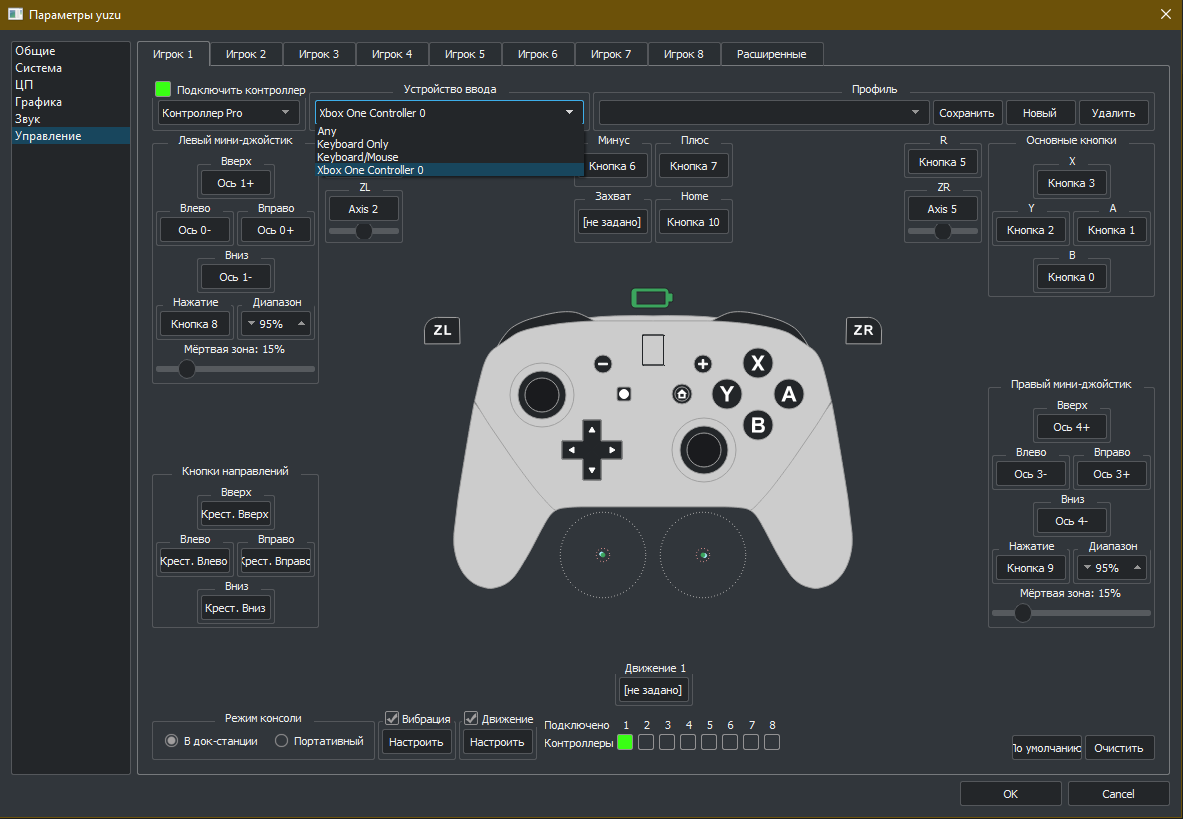Open the Профиль dropdown
The height and width of the screenshot is (819, 1183).
[x=764, y=112]
